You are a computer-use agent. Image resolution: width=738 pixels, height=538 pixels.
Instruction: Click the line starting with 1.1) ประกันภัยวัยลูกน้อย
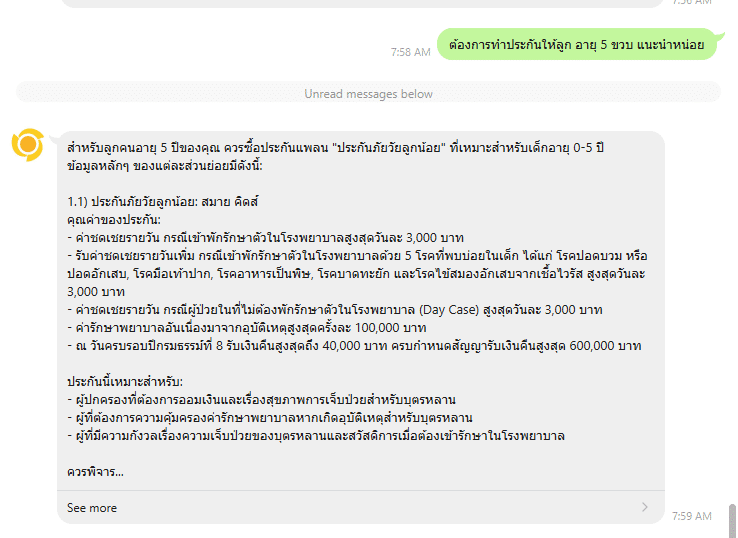coord(162,202)
